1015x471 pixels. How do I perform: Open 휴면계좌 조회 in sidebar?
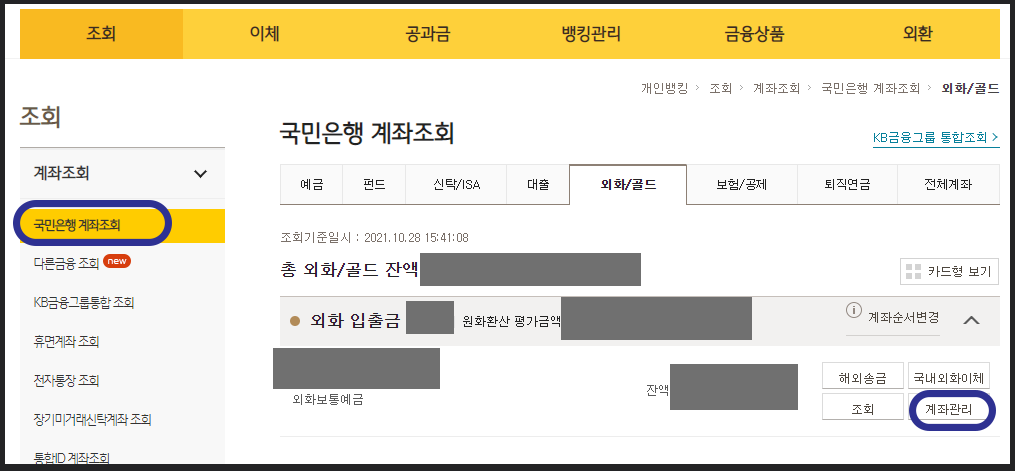[66, 341]
